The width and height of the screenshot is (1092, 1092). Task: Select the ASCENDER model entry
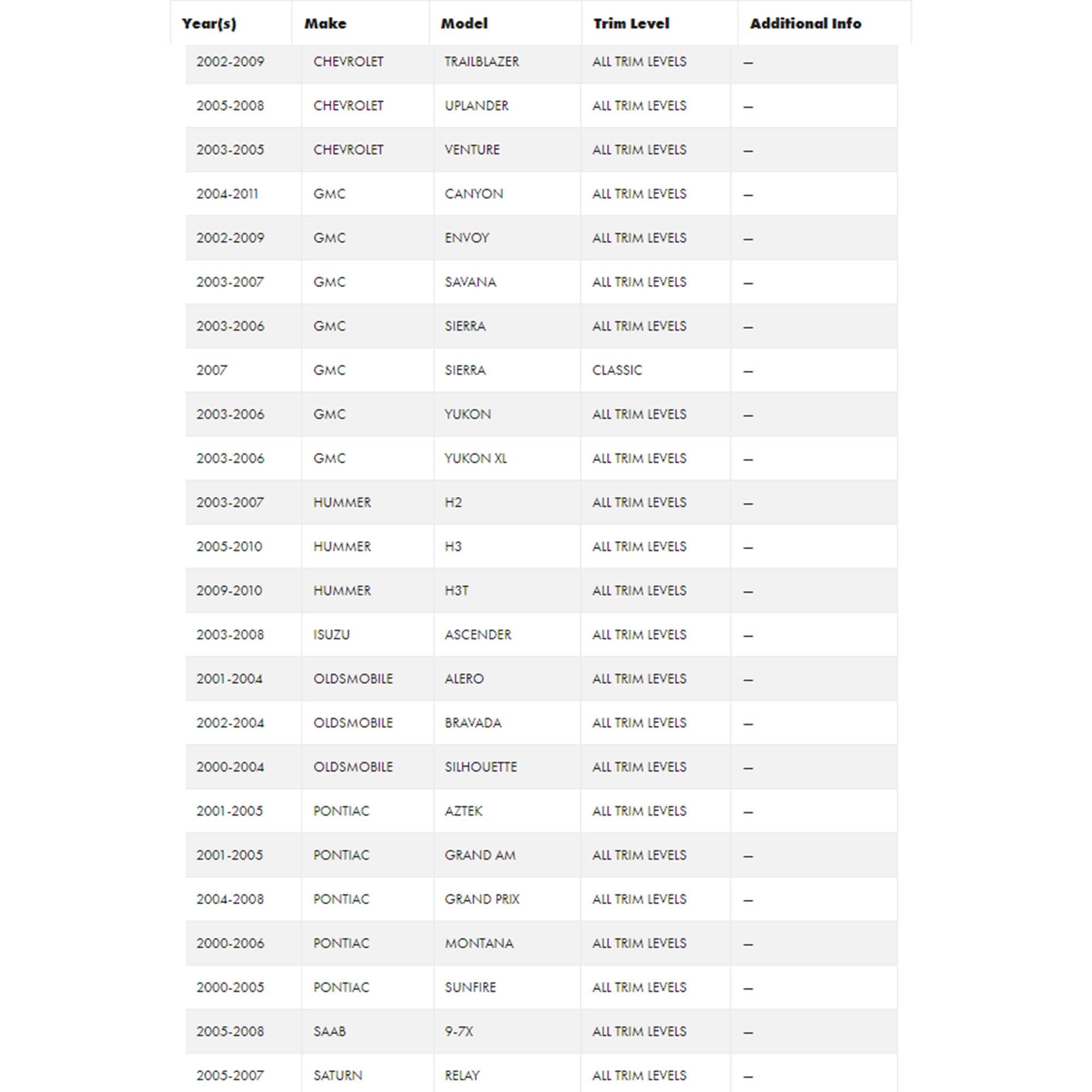(x=478, y=635)
